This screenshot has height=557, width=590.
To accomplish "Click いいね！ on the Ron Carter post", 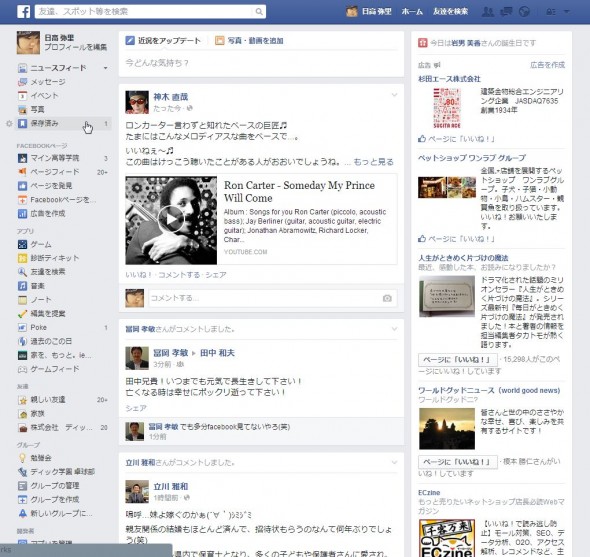I will pyautogui.click(x=139, y=275).
